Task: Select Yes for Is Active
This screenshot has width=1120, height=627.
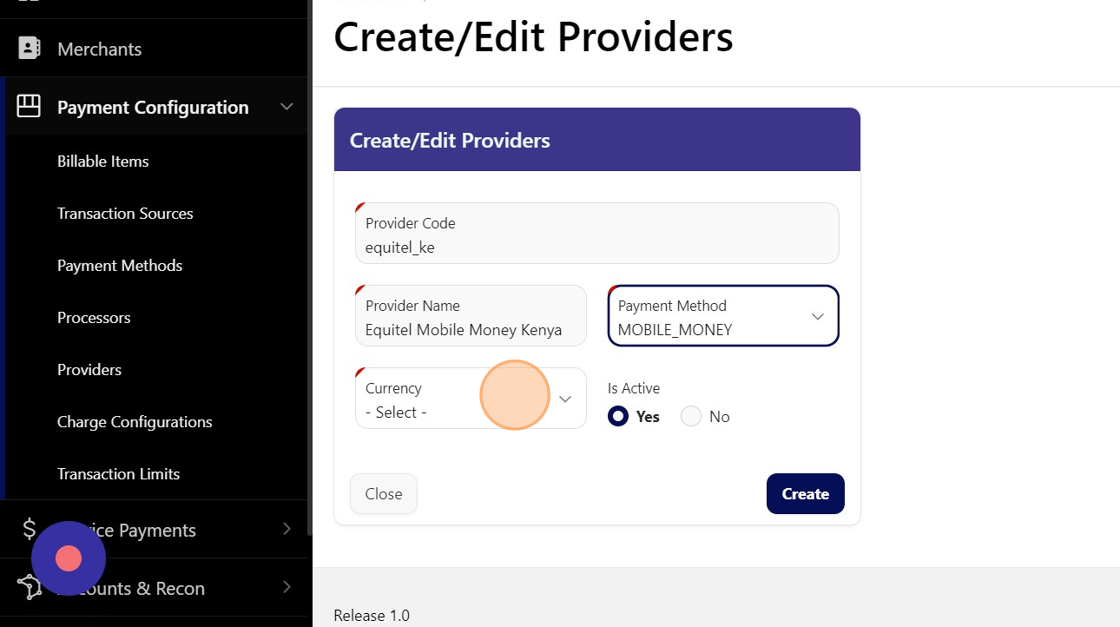Action: pyautogui.click(x=618, y=416)
